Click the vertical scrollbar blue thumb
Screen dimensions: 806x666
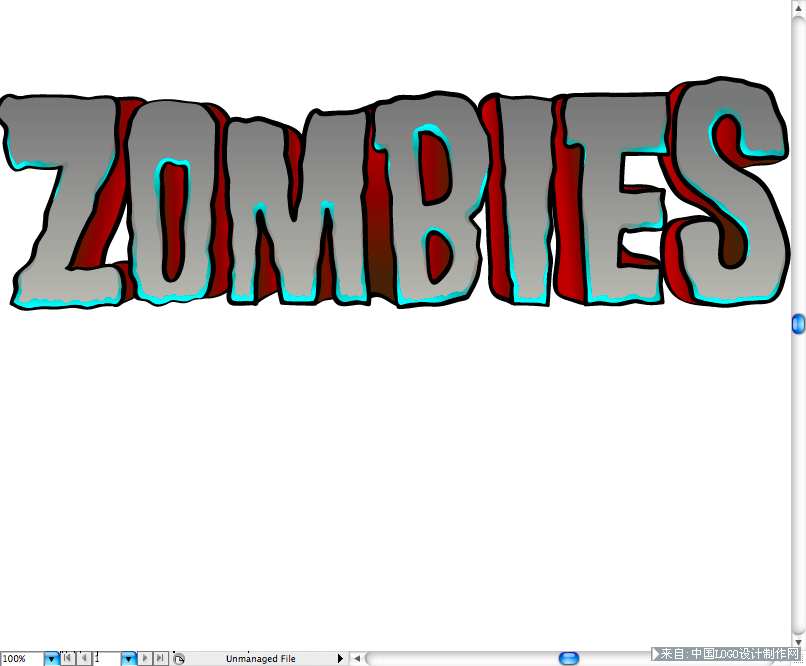pos(798,324)
